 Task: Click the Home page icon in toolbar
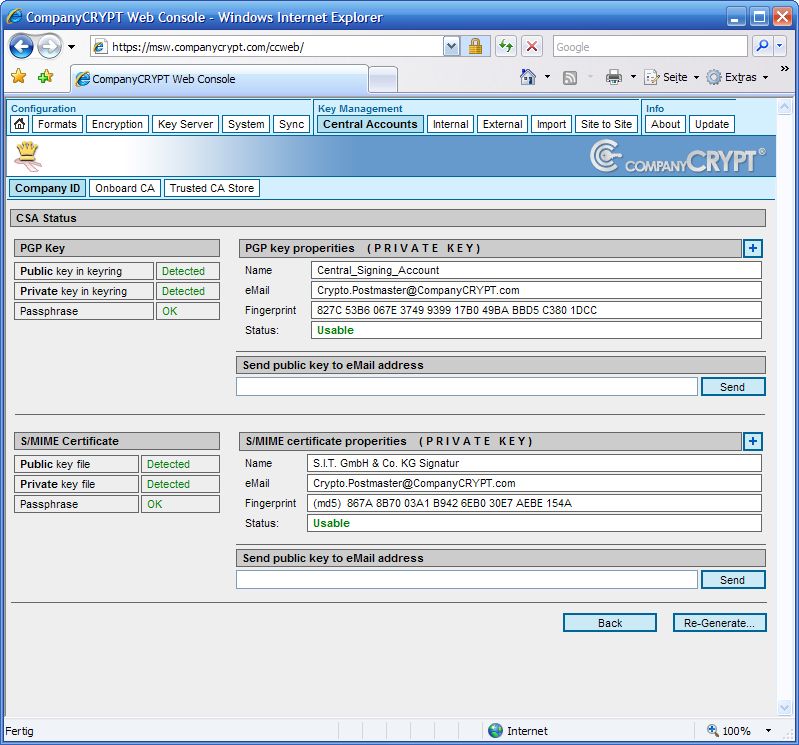pos(528,77)
